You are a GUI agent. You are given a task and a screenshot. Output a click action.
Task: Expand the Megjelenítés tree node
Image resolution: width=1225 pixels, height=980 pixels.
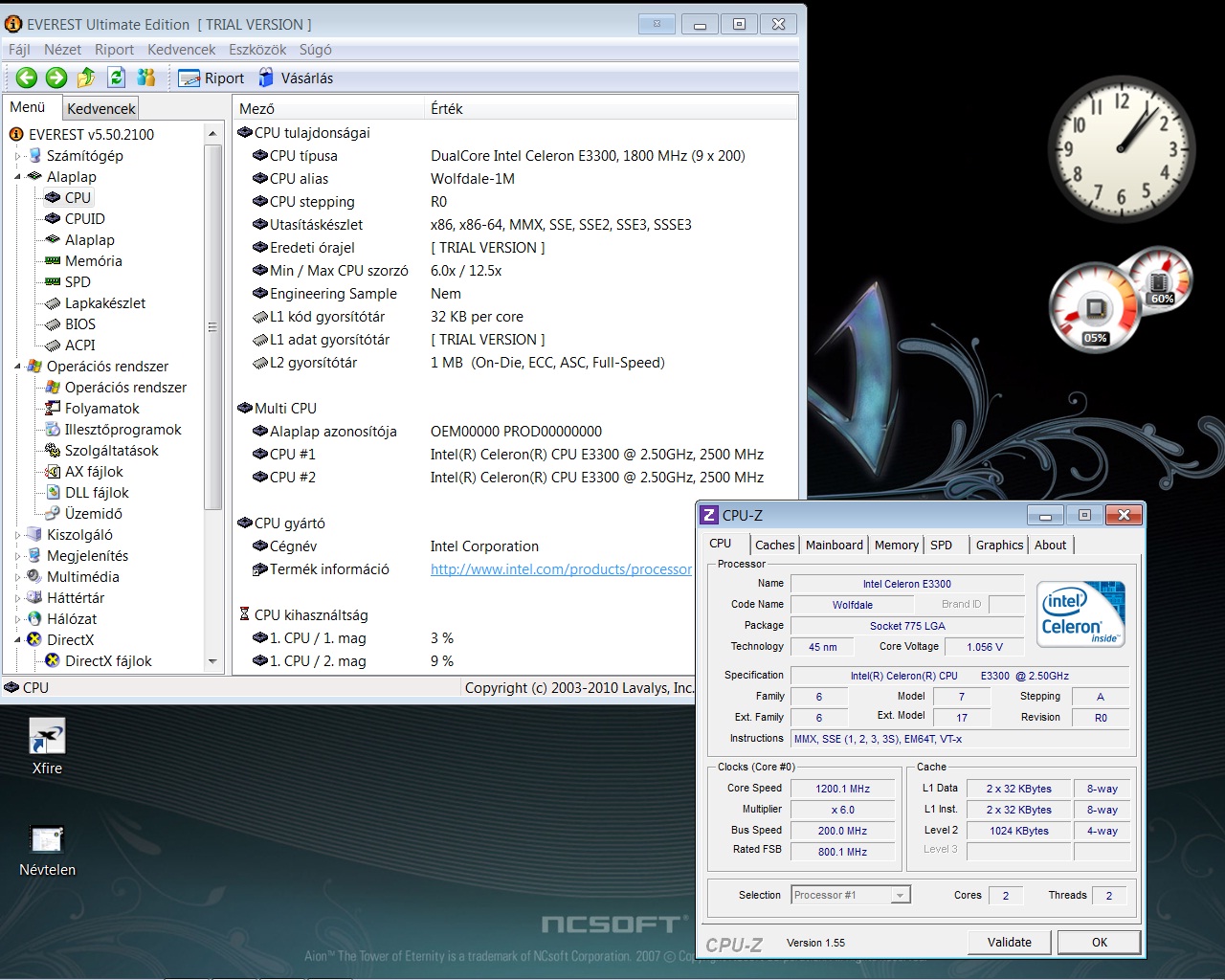[17, 556]
